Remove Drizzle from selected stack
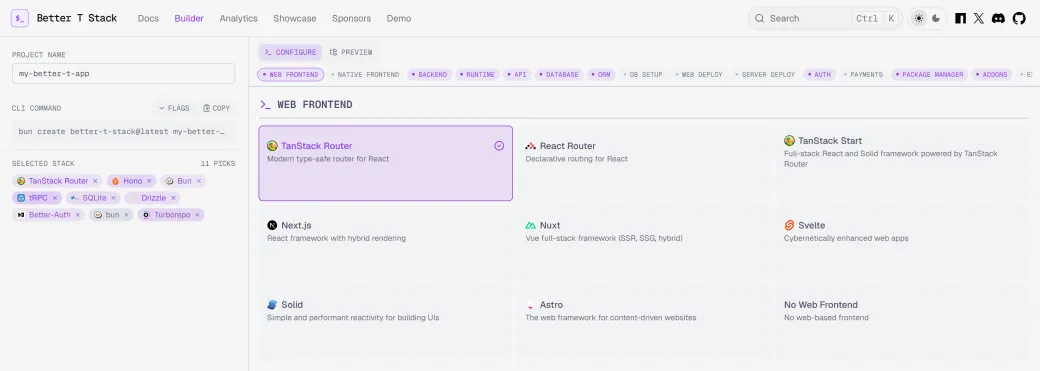The height and width of the screenshot is (371, 1040). [173, 198]
